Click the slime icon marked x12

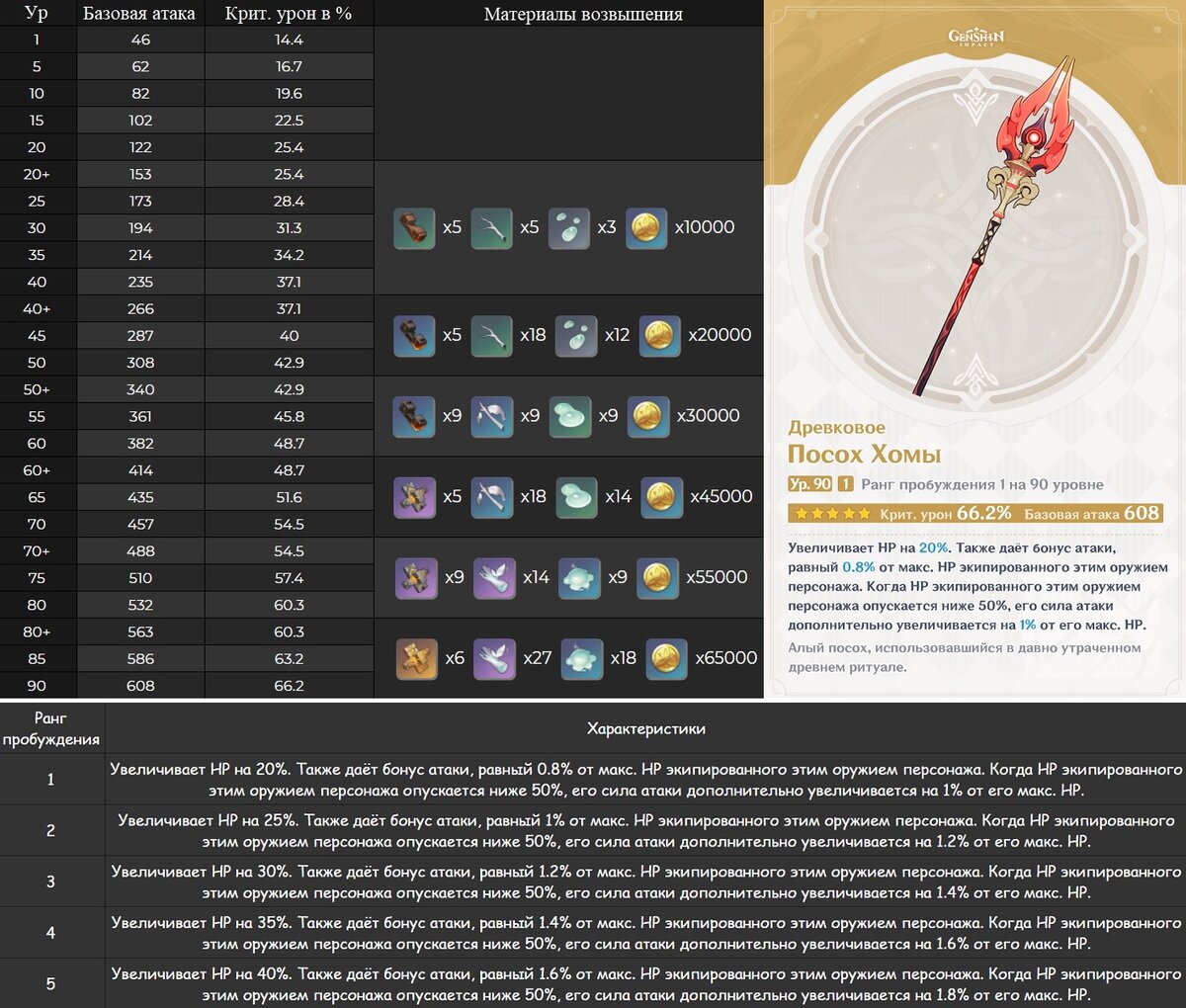click(576, 336)
